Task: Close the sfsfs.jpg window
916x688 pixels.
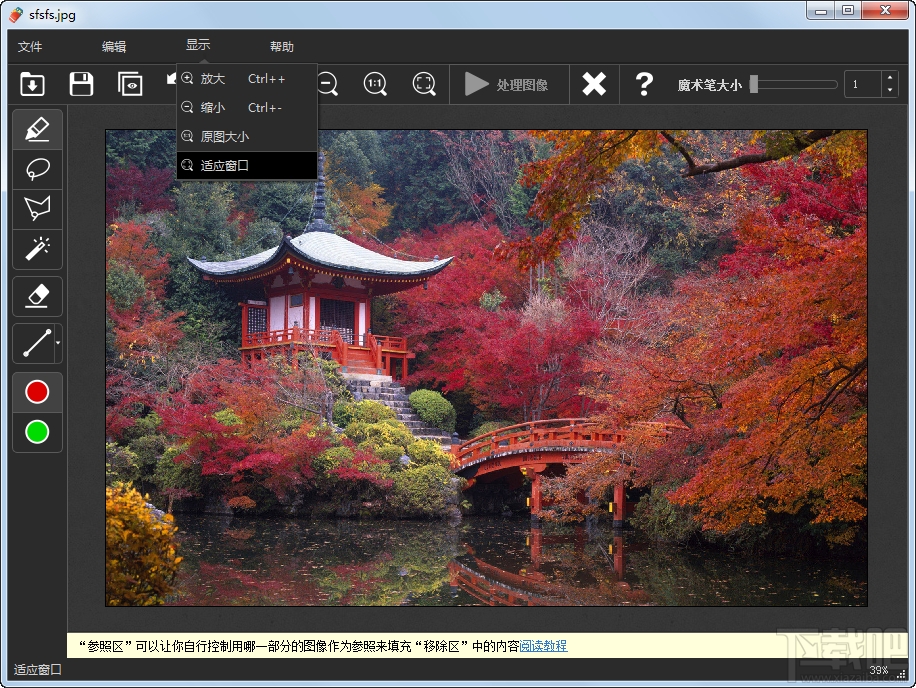Action: click(x=885, y=11)
